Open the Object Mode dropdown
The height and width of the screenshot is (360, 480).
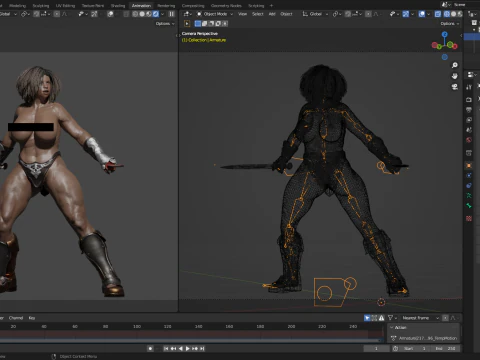(x=215, y=14)
